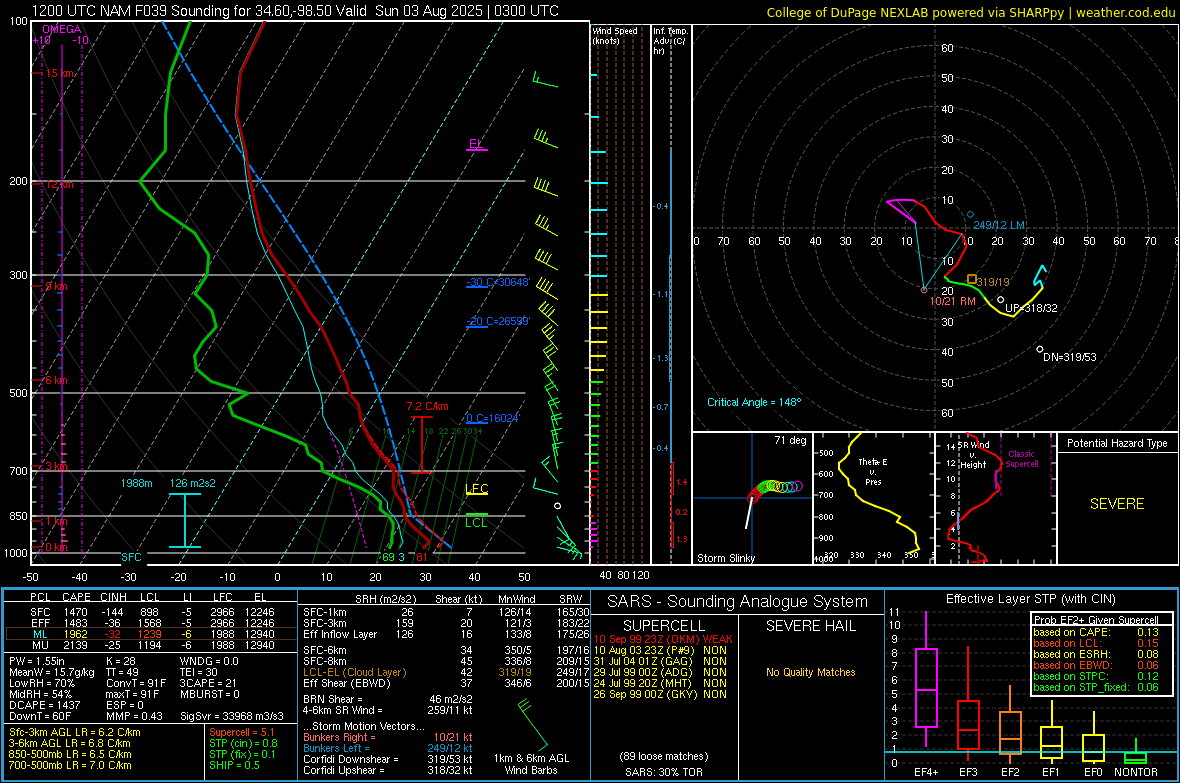The height and width of the screenshot is (783, 1180).
Task: Click the yellow SEVERE hazard text
Action: pyautogui.click(x=1117, y=504)
